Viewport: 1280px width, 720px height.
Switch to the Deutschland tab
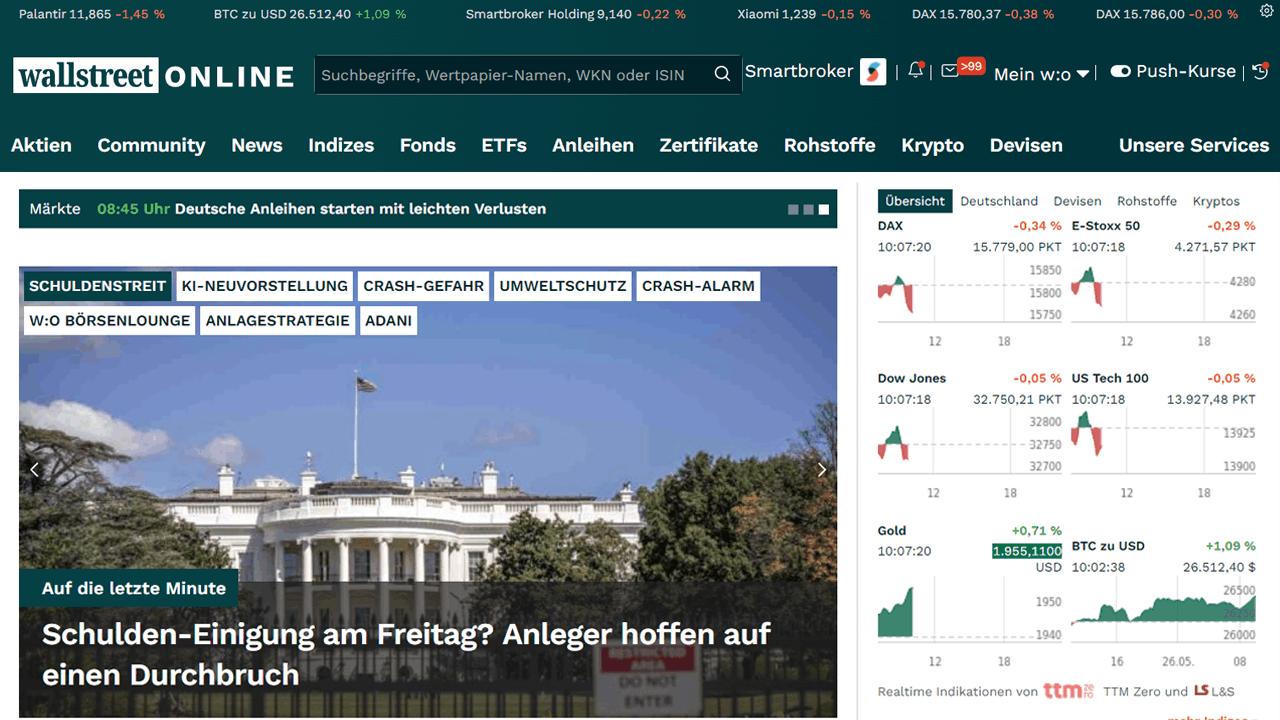999,201
